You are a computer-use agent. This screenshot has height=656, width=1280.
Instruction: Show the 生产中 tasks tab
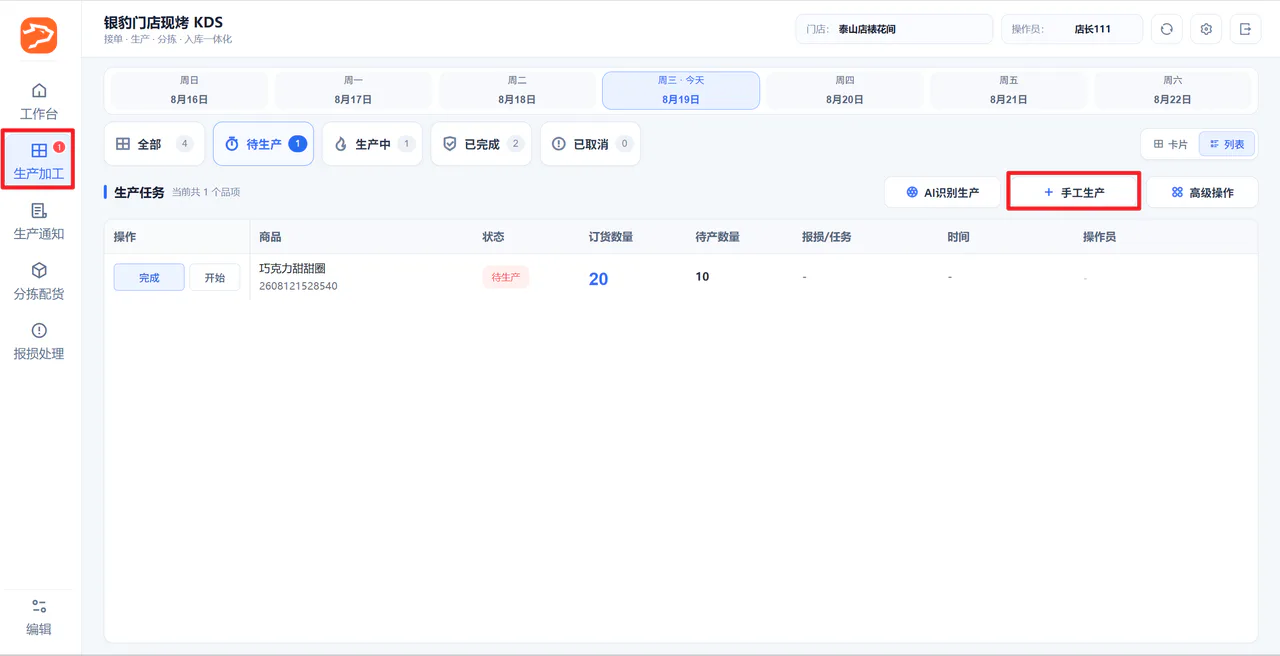(x=372, y=144)
